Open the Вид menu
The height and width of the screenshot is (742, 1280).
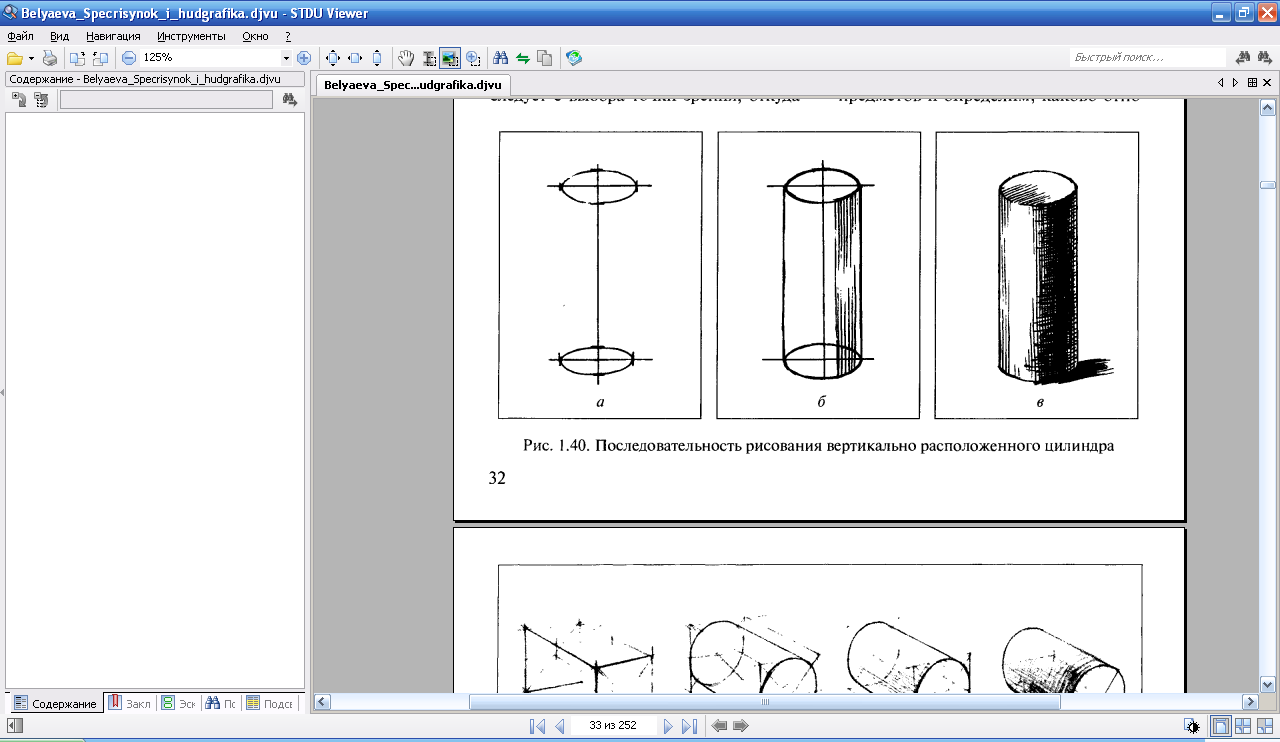(x=59, y=36)
